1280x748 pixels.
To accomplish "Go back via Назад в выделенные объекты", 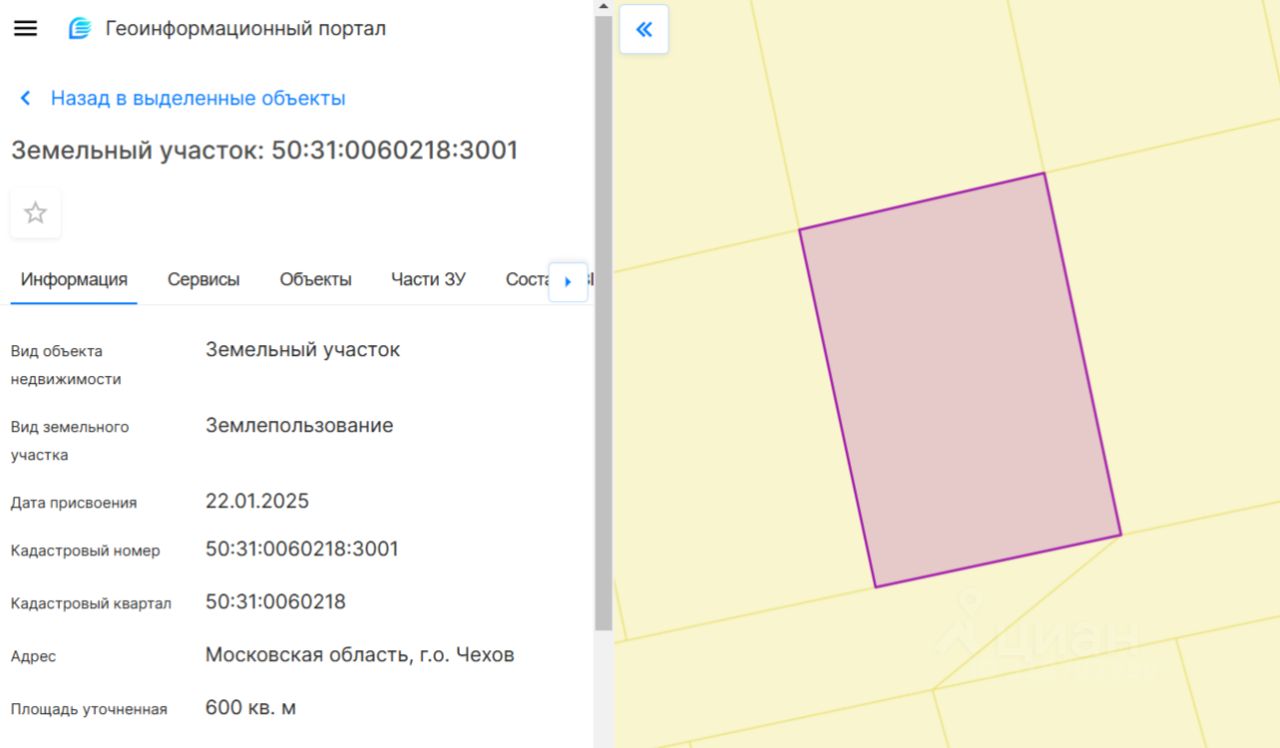I will click(198, 98).
